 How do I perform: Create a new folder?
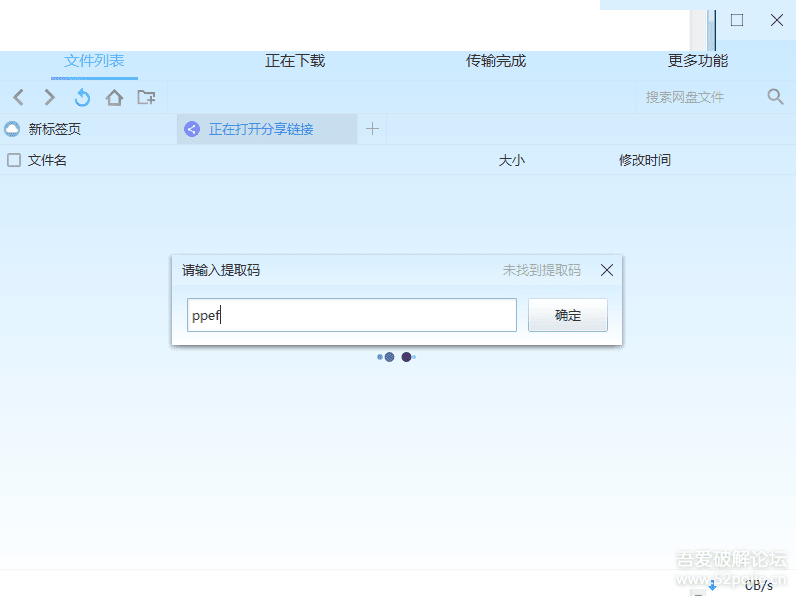click(x=146, y=97)
